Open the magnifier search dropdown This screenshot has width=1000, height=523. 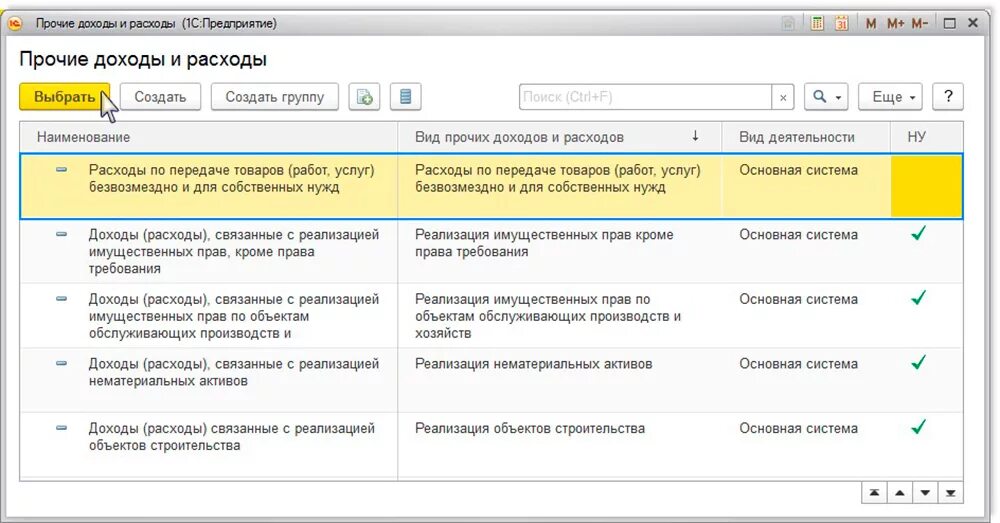pyautogui.click(x=826, y=97)
